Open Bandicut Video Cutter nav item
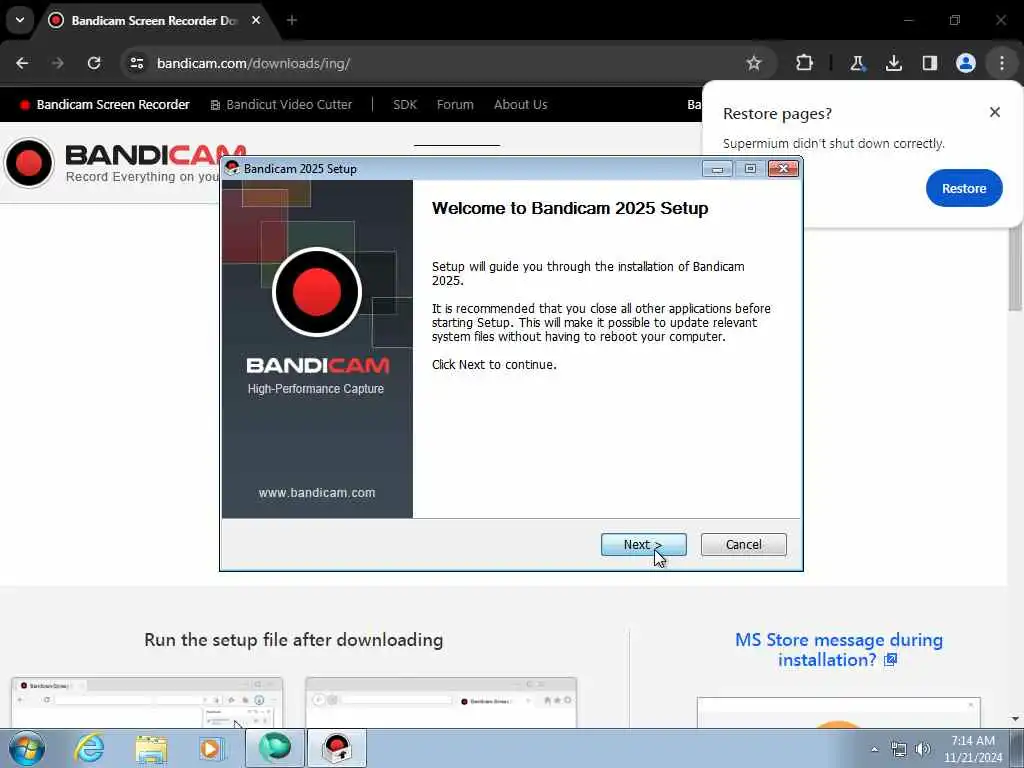 281,104
